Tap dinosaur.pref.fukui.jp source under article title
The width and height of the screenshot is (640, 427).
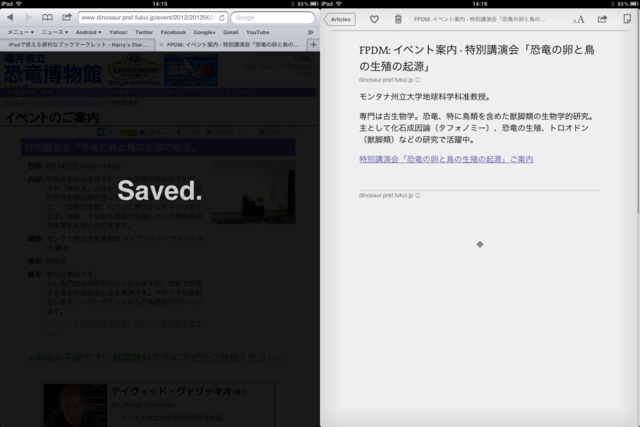pos(389,80)
